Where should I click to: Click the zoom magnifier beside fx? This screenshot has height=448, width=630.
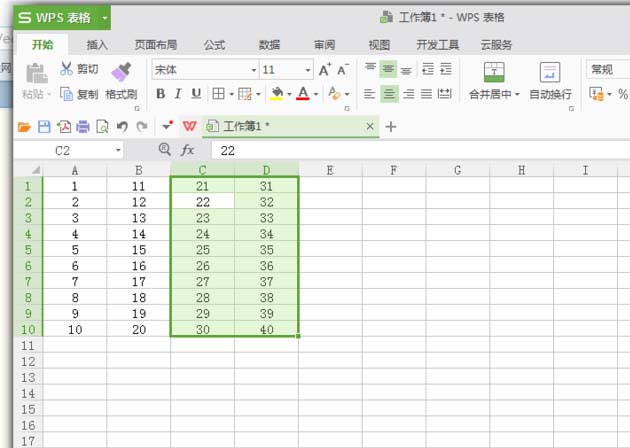(x=164, y=149)
